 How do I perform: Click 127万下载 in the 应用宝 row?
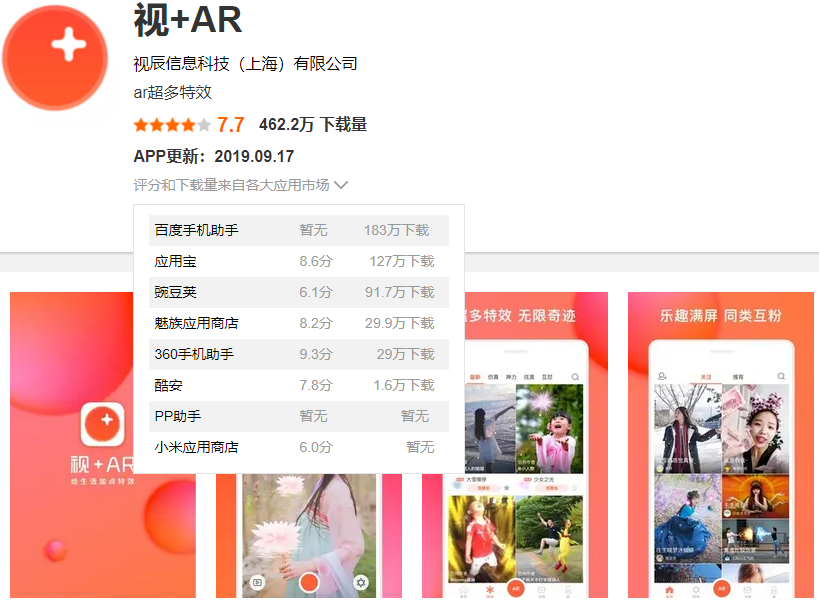click(402, 261)
